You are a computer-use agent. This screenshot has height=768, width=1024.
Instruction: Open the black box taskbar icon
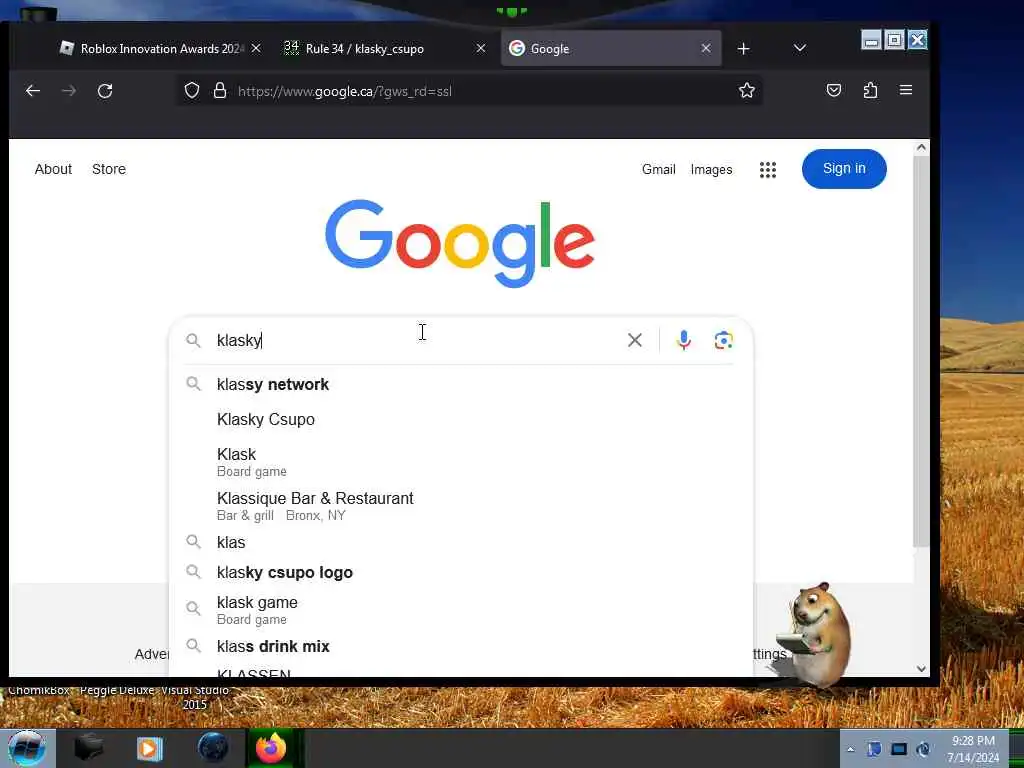tap(89, 748)
